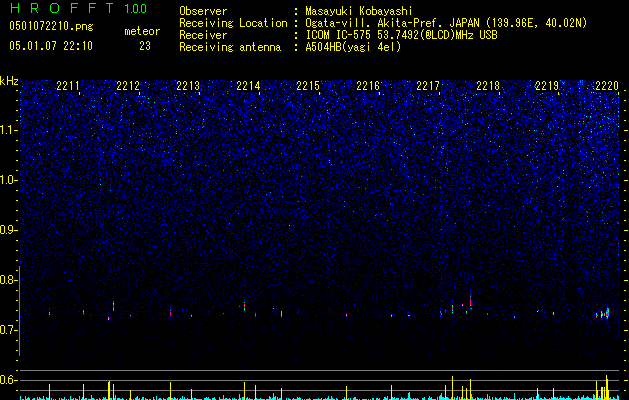
Task: Select the A504HB(yagi 4el) antenna text
Action: point(353,47)
